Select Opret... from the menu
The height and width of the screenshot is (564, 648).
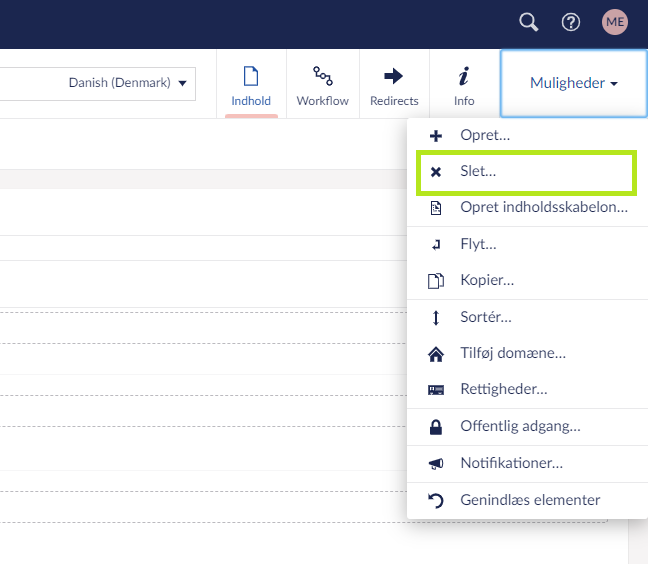click(x=485, y=135)
